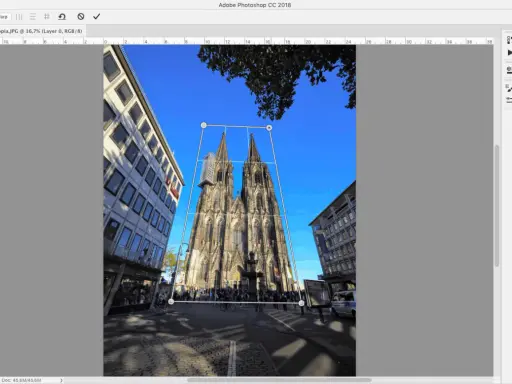
Task: Open the Doc size status info arrow
Action: [x=61, y=380]
